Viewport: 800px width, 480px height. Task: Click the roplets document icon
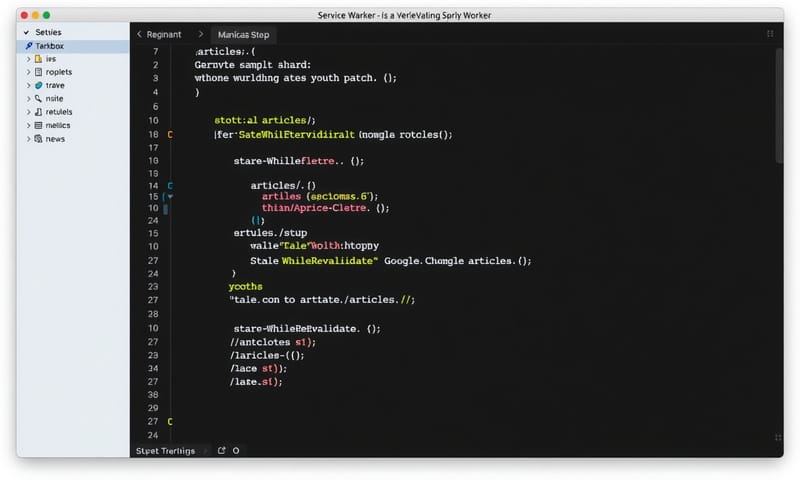click(38, 72)
